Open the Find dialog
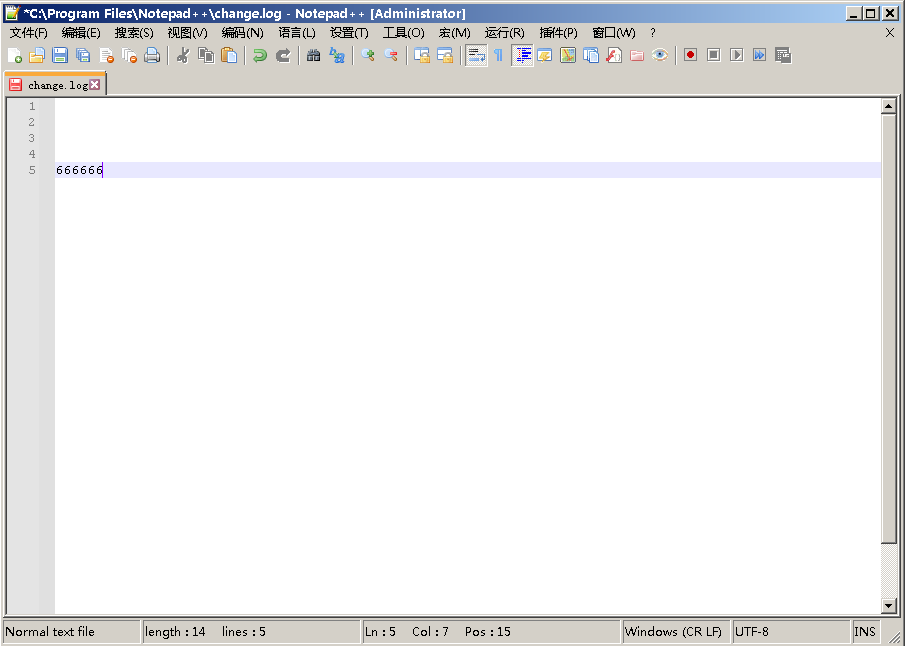This screenshot has width=905, height=646. pyautogui.click(x=313, y=55)
